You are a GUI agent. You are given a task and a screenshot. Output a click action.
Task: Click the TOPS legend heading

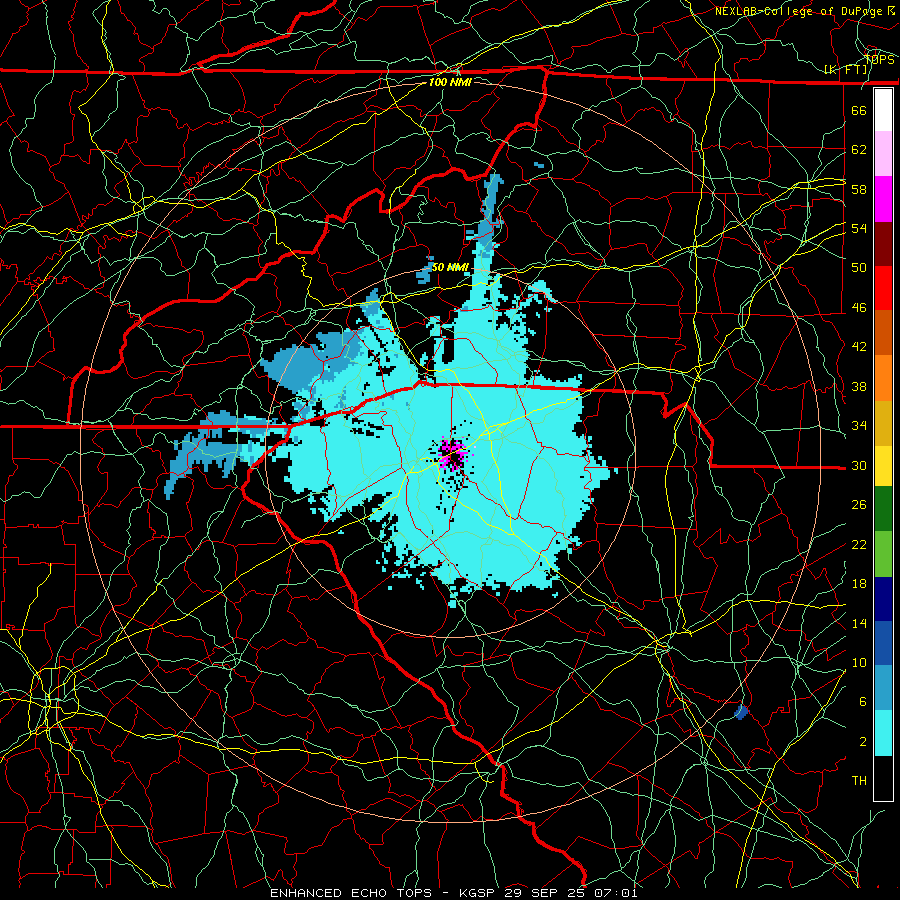879,60
